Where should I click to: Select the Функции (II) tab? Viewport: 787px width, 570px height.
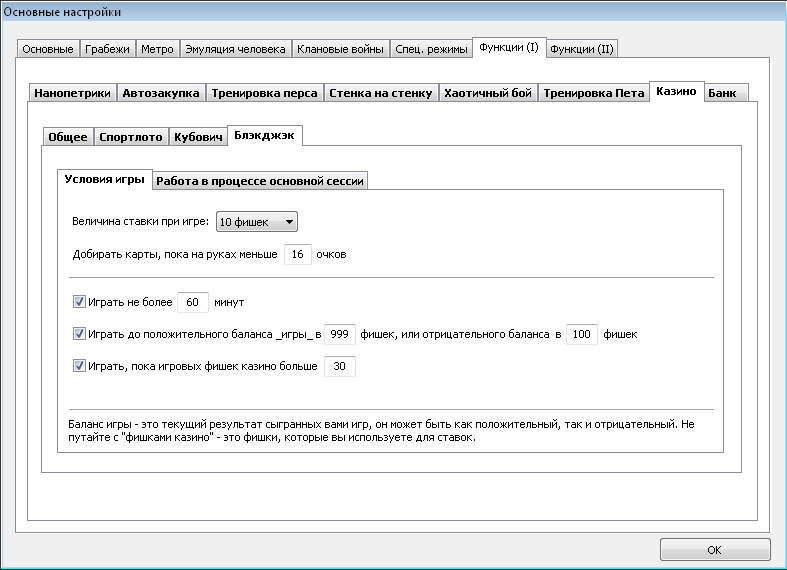coord(582,49)
